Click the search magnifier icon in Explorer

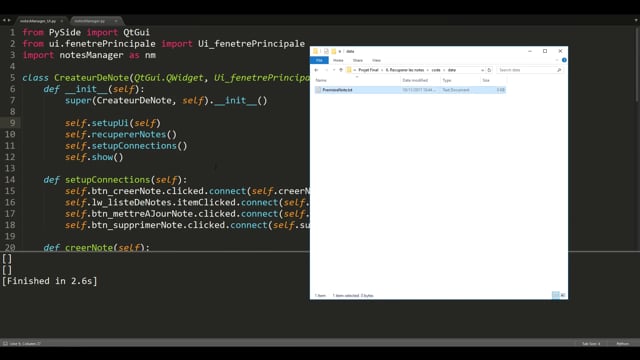click(x=559, y=70)
